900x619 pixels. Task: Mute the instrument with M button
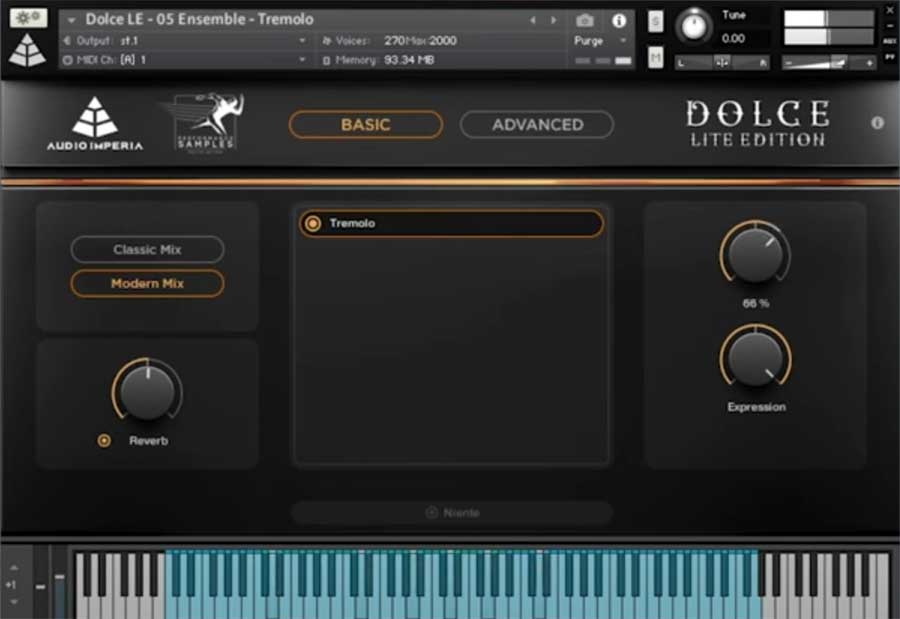coord(655,57)
